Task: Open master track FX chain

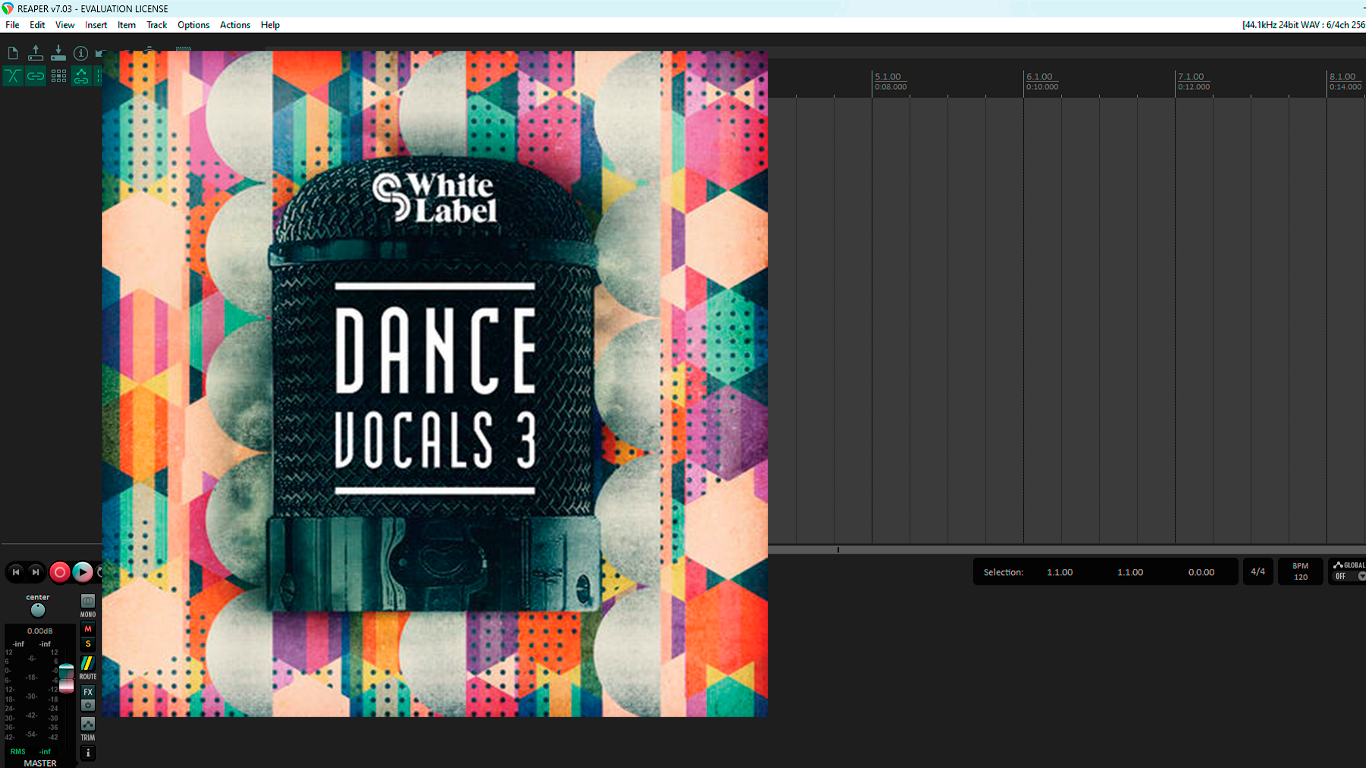Action: point(88,692)
